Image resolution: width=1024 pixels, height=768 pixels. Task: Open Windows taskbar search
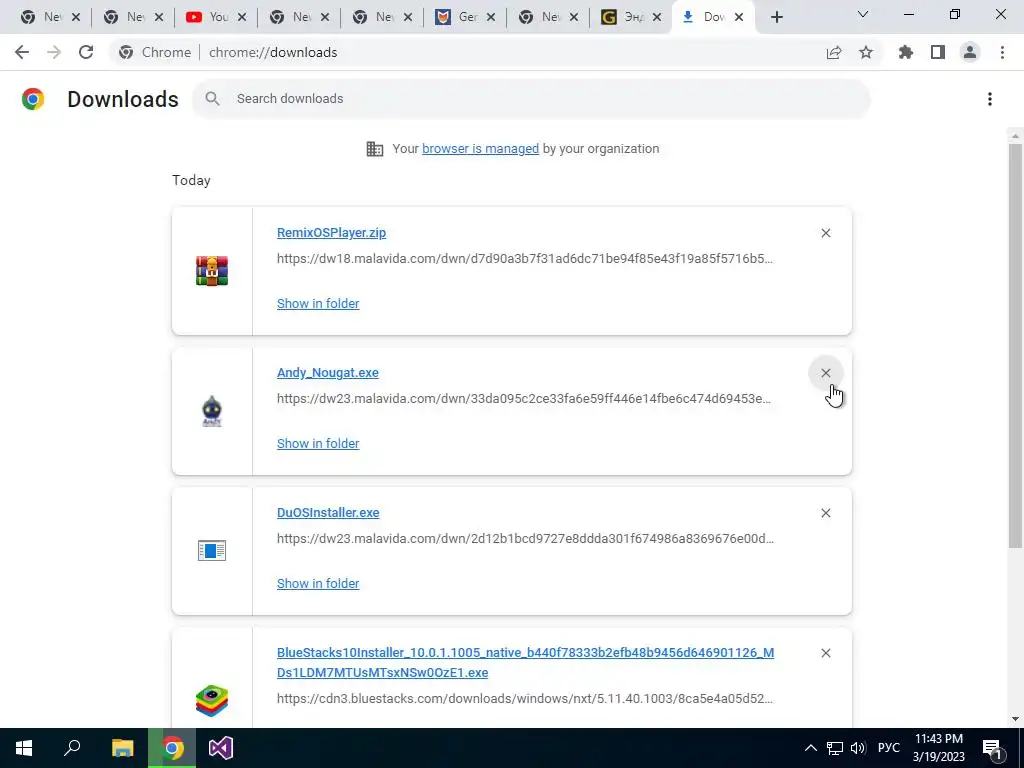[x=72, y=748]
